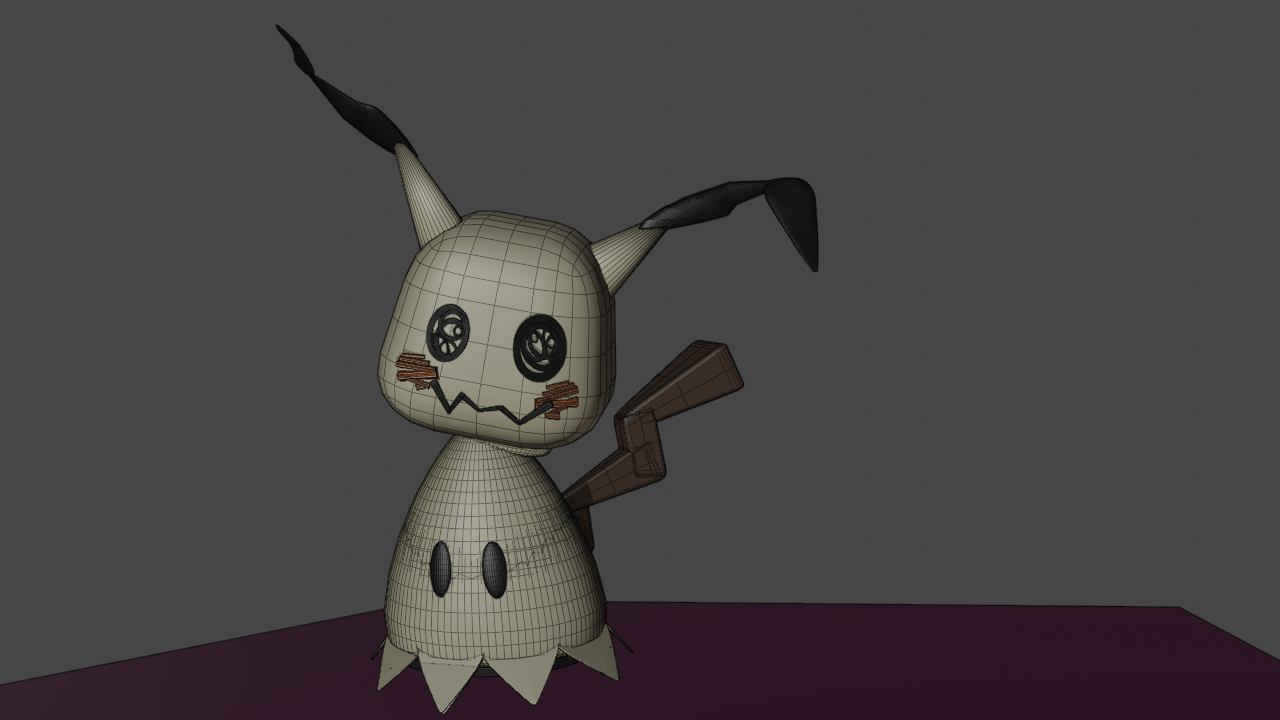Click the left black oval on body
This screenshot has height=720, width=1280.
pyautogui.click(x=441, y=567)
